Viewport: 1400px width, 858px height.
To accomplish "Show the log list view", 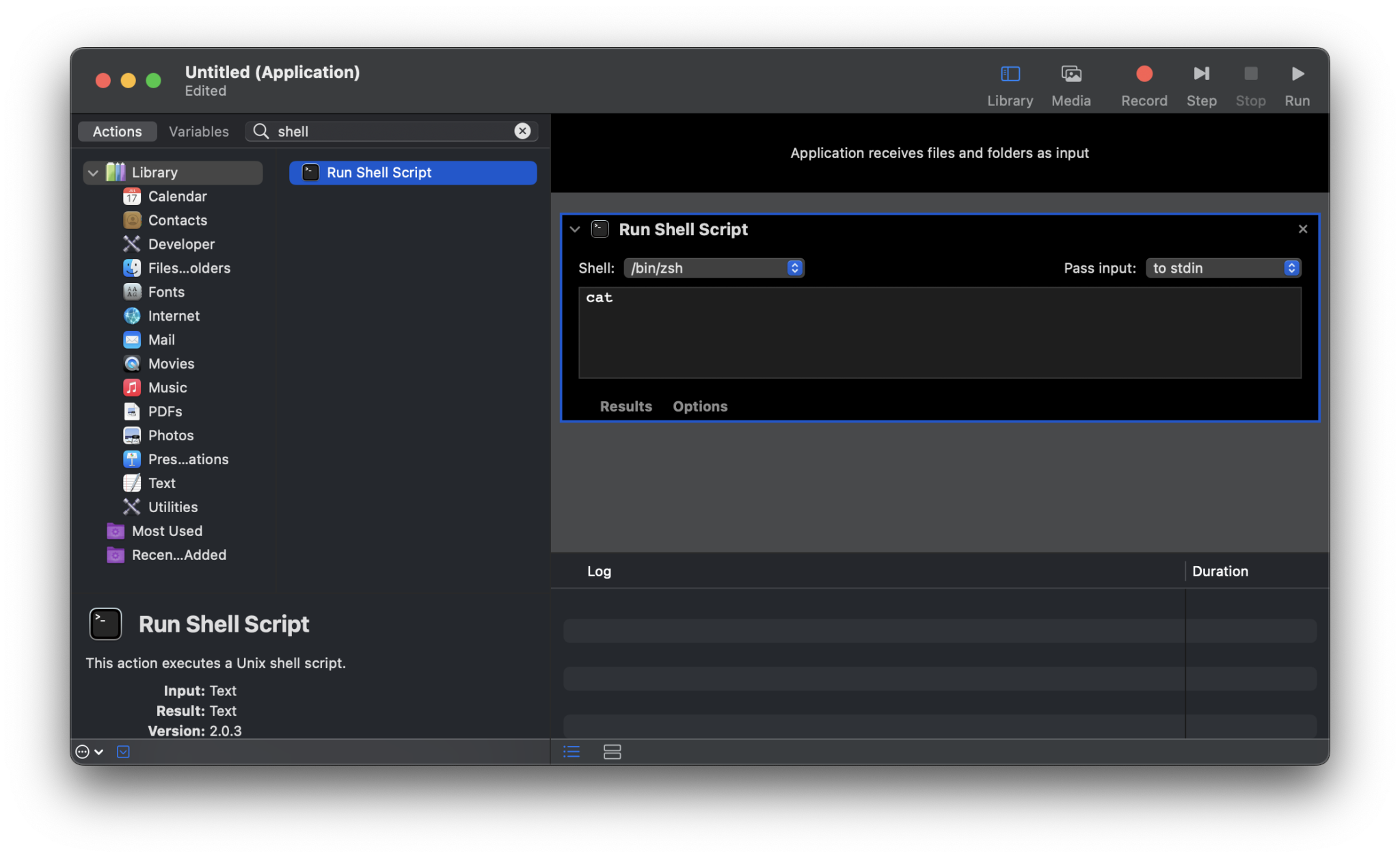I will point(571,752).
